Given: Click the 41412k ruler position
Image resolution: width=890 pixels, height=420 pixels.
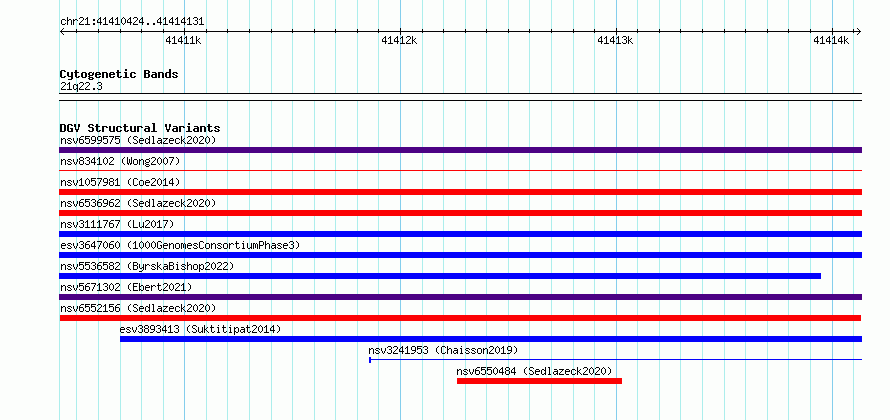Looking at the screenshot, I should click(400, 40).
